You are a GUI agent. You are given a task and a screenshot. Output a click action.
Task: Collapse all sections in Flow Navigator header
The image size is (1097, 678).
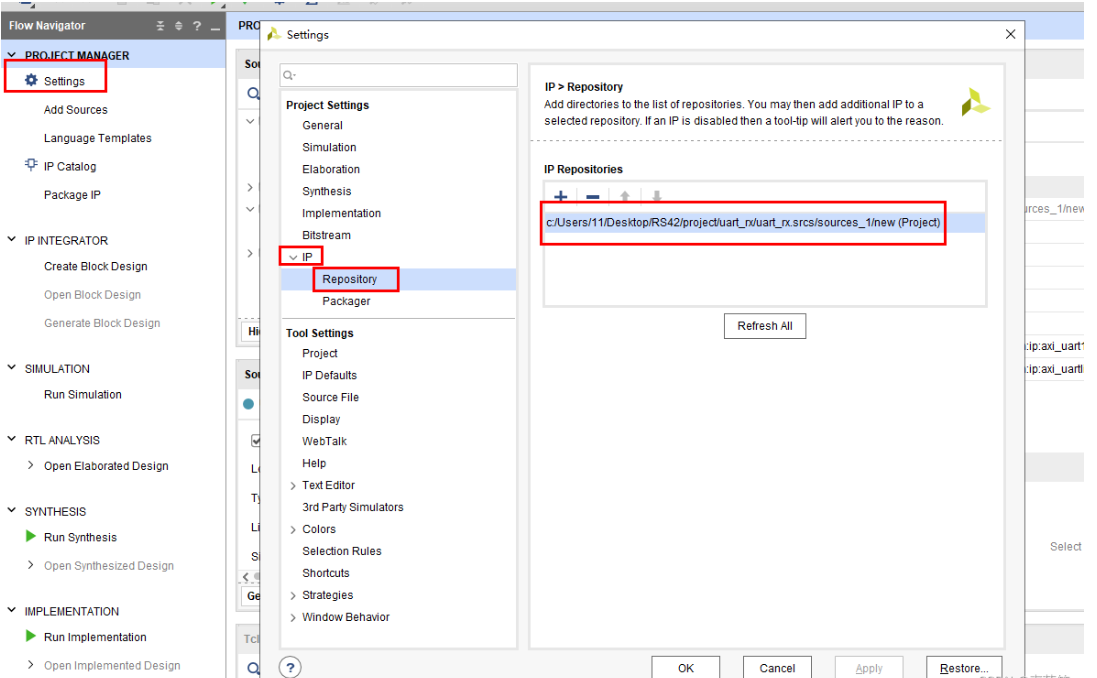(160, 26)
